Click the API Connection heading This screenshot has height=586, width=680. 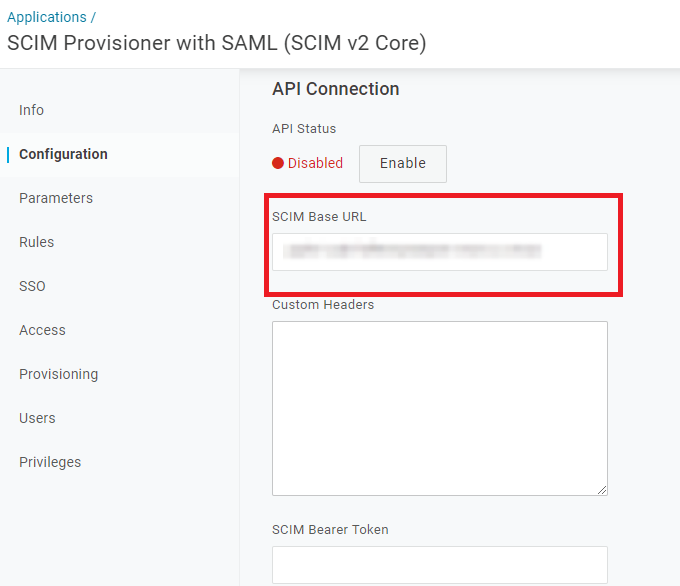pos(336,89)
